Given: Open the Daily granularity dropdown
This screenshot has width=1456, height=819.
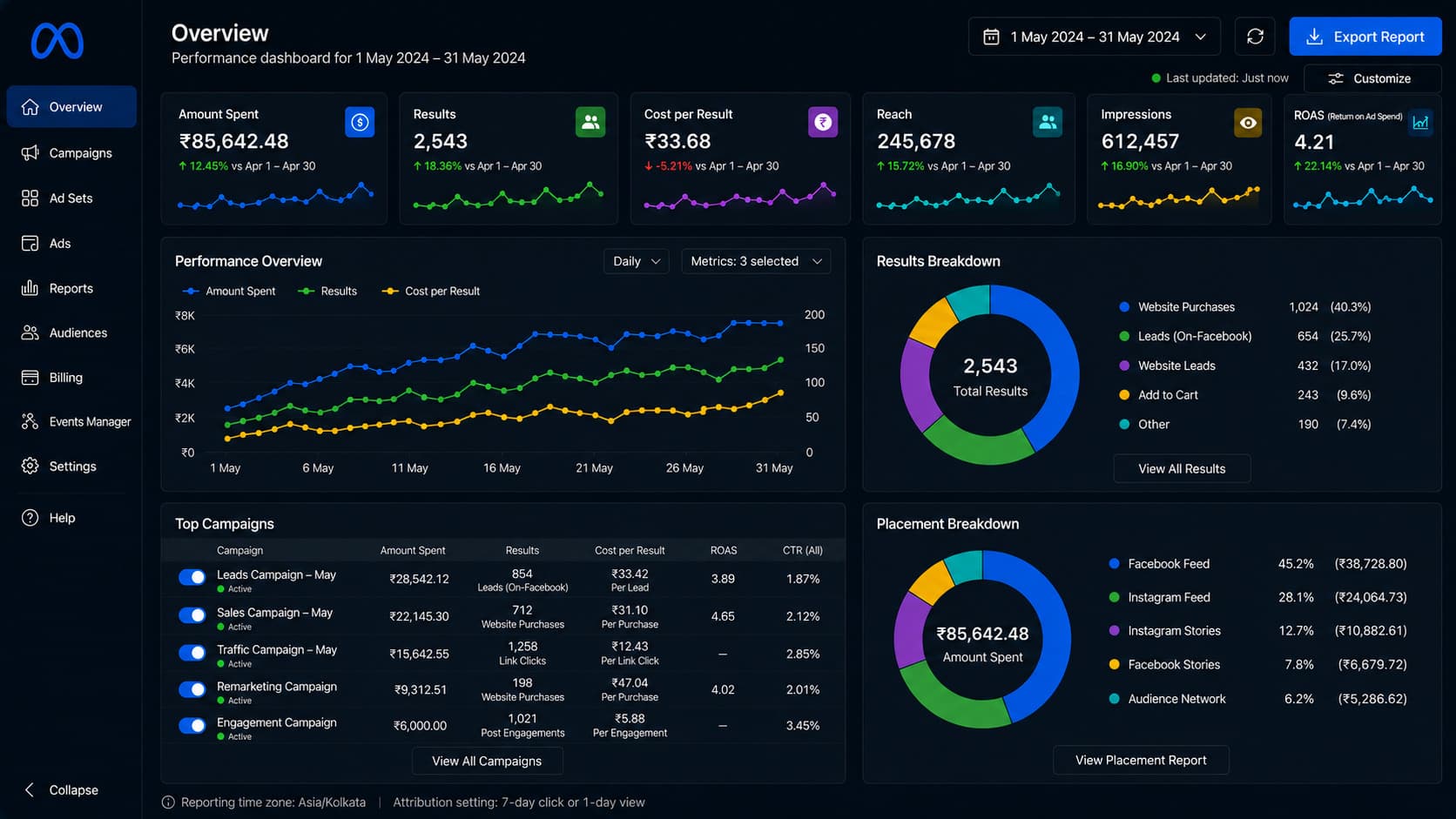Looking at the screenshot, I should coord(637,261).
